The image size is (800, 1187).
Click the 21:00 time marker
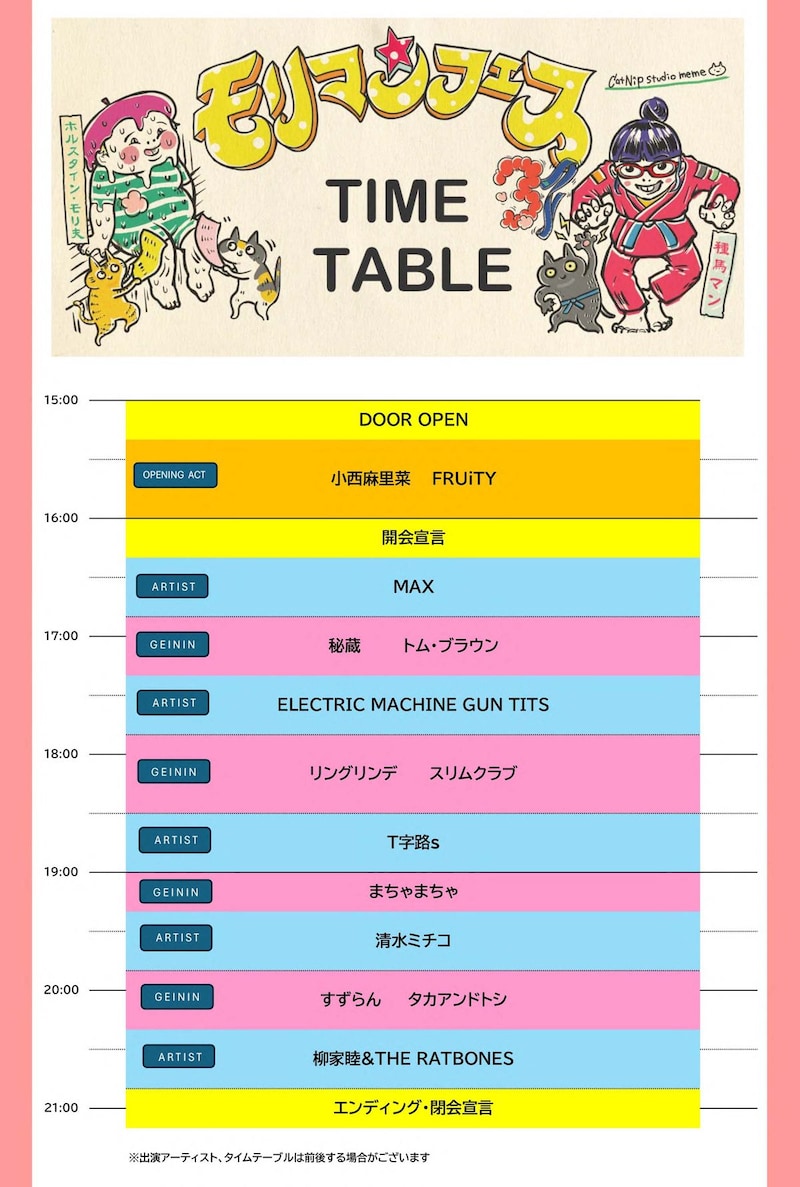click(x=61, y=1108)
